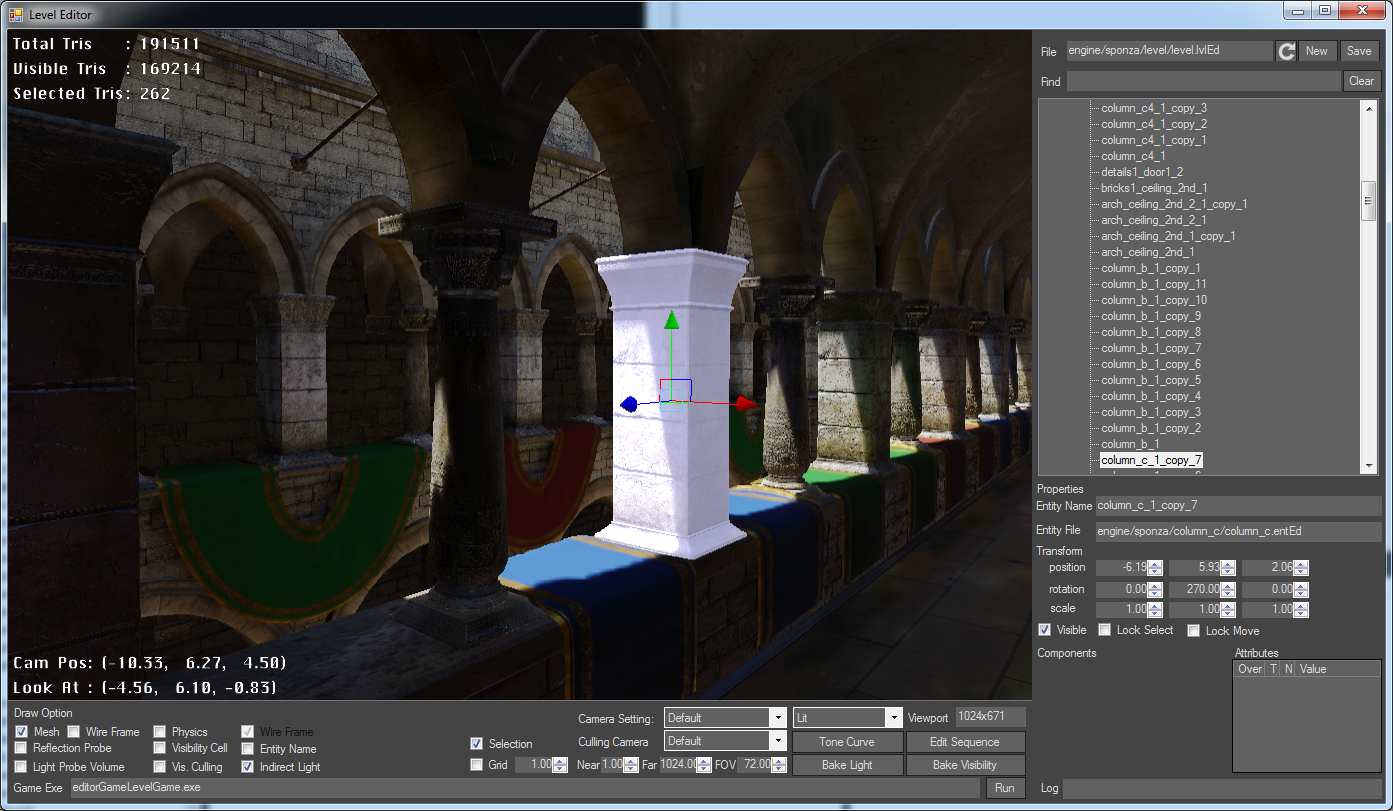The height and width of the screenshot is (811, 1393).
Task: Open the Tone Curve editor
Action: [847, 742]
